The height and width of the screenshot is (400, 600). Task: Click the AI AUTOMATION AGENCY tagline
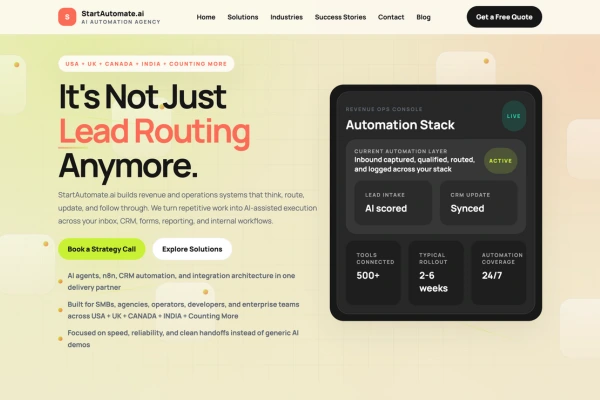(121, 22)
